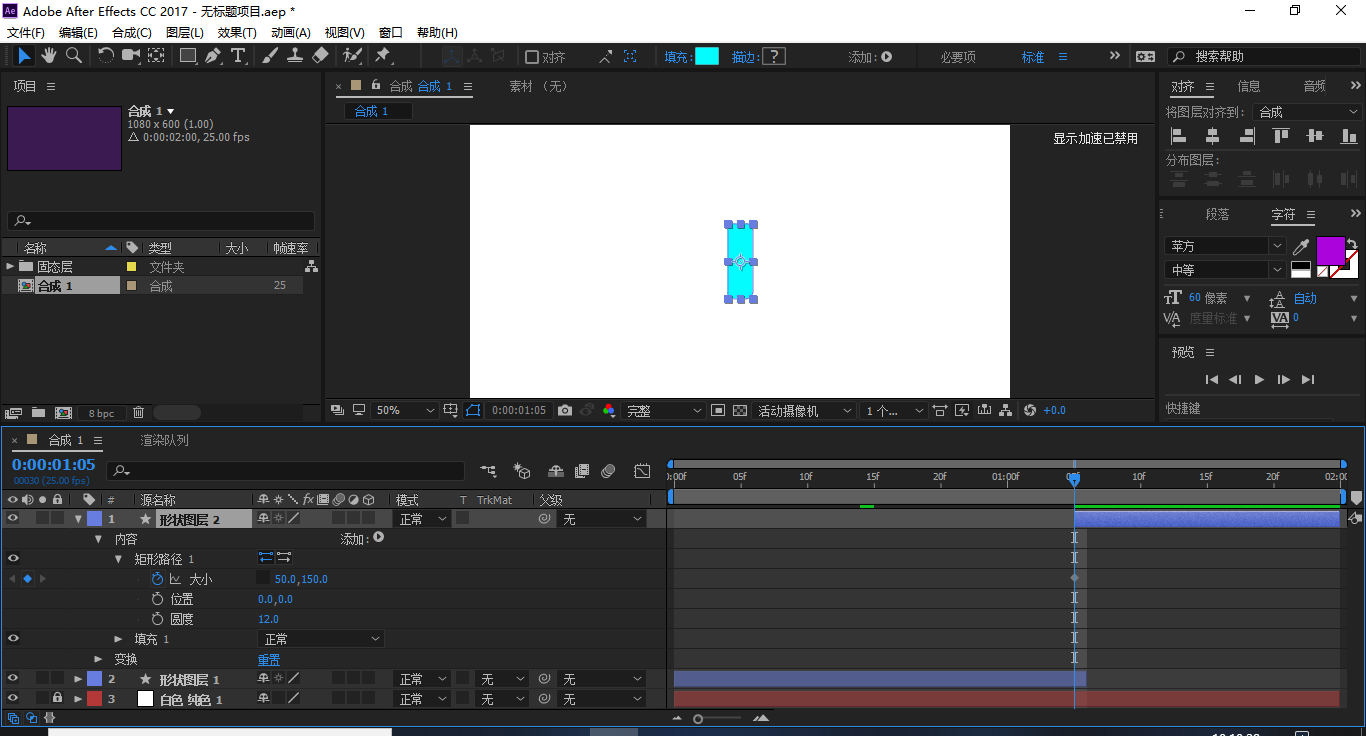The width and height of the screenshot is (1366, 736).
Task: Click the 搜索帮助 search field
Action: click(1264, 57)
